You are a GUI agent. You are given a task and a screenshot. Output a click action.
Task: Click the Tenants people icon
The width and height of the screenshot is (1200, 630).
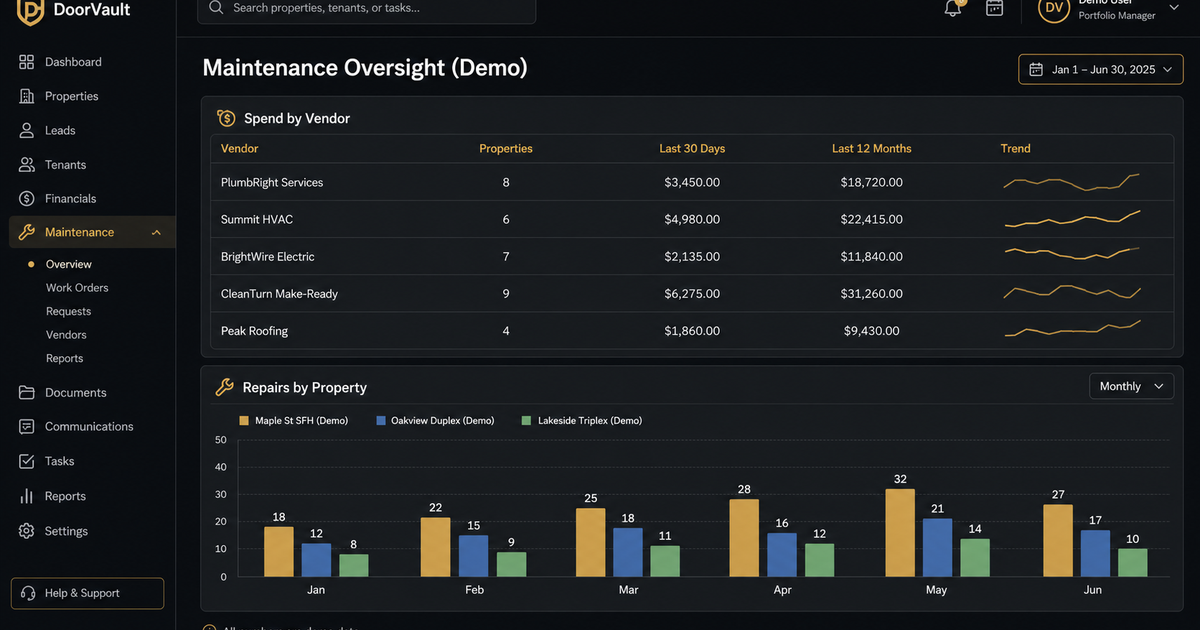tap(27, 164)
